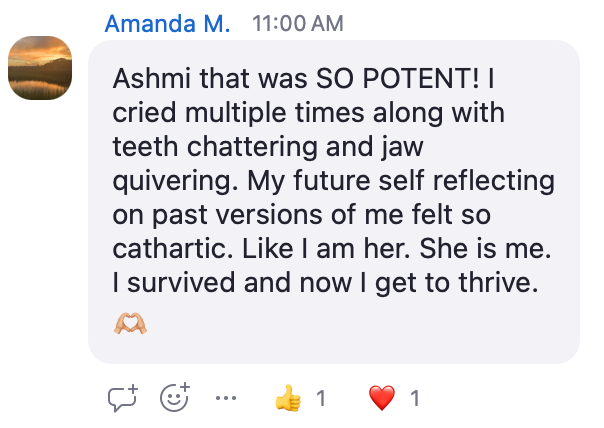Open the more options ellipsis menu

click(227, 398)
